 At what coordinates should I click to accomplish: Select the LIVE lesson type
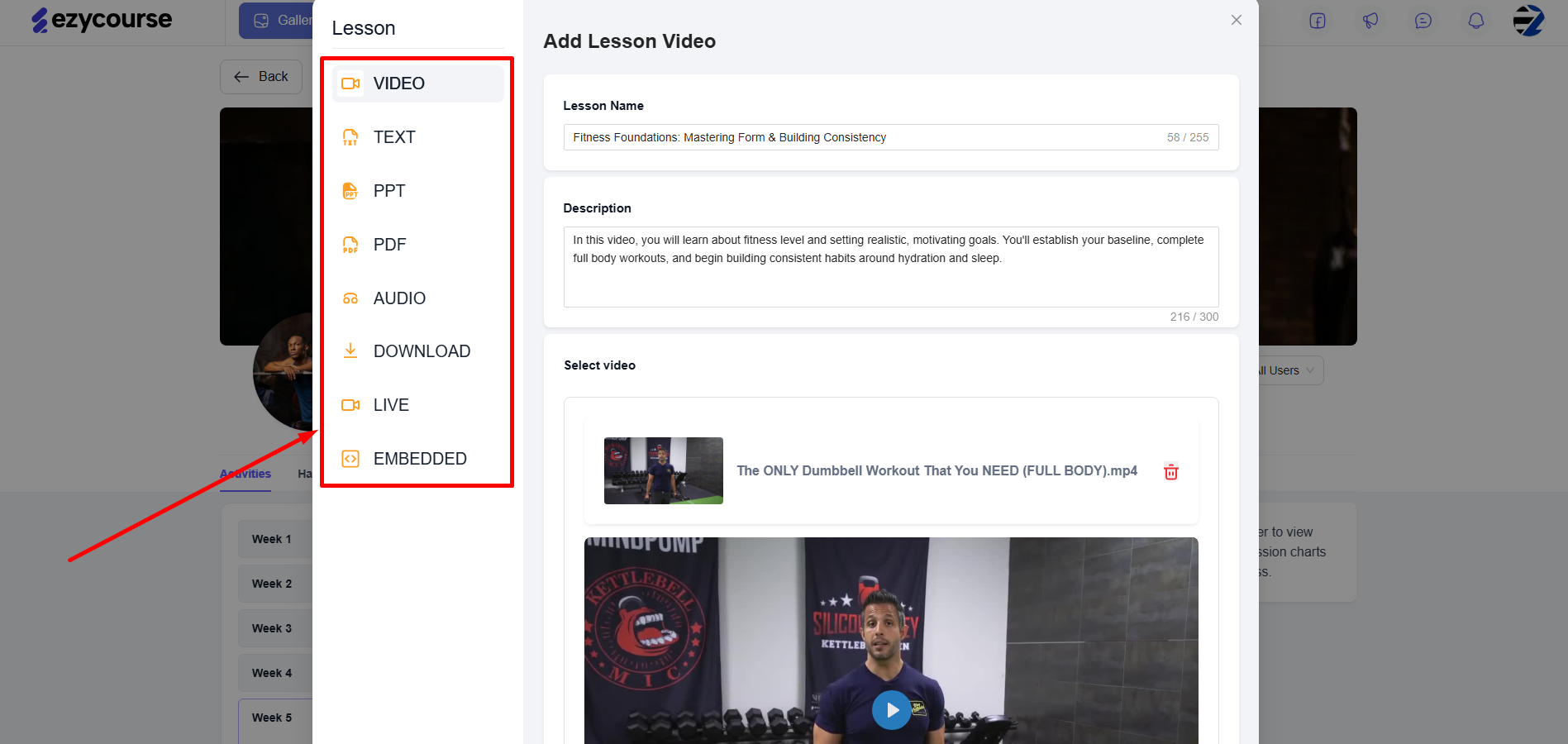coord(417,405)
